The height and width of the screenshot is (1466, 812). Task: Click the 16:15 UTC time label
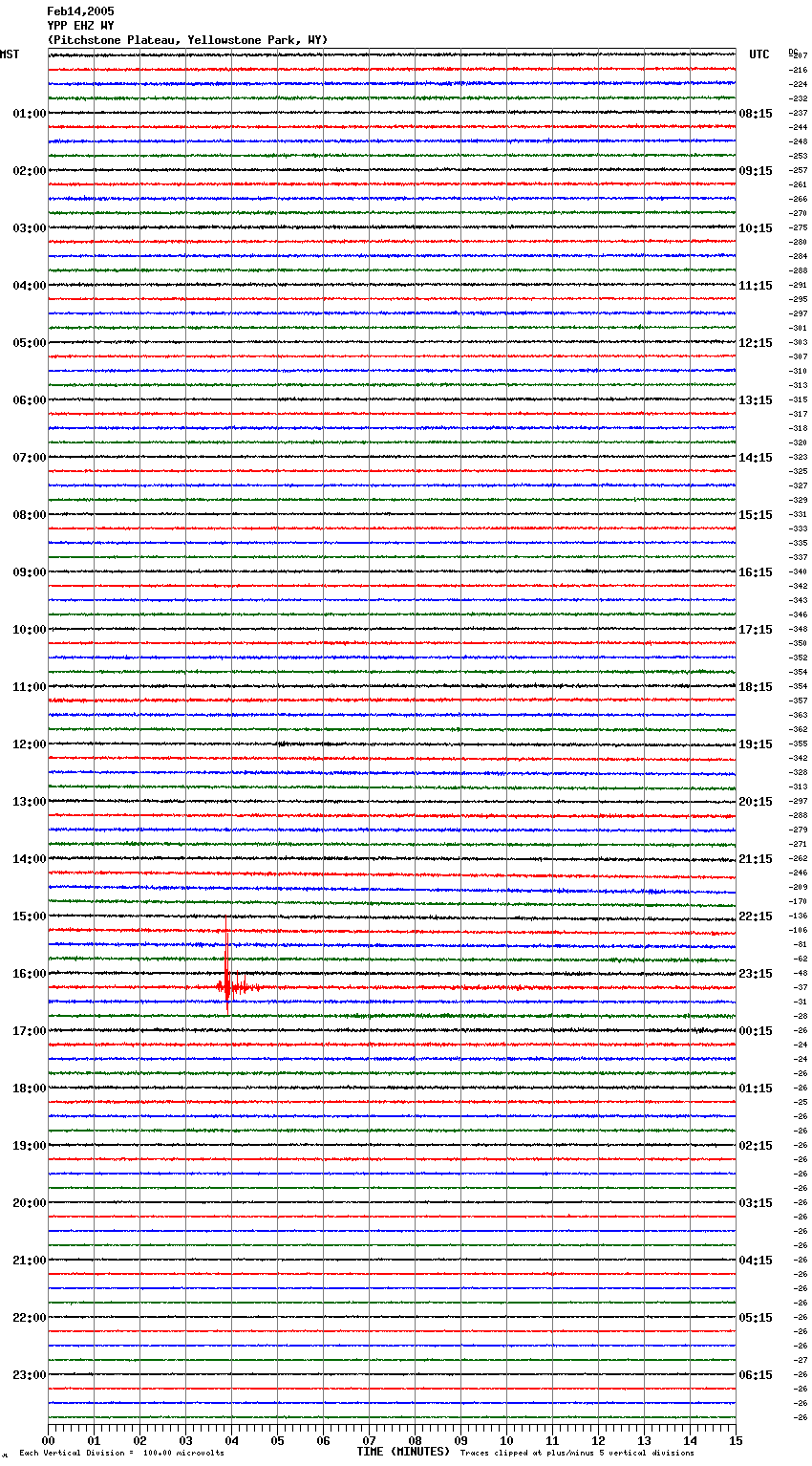click(756, 572)
